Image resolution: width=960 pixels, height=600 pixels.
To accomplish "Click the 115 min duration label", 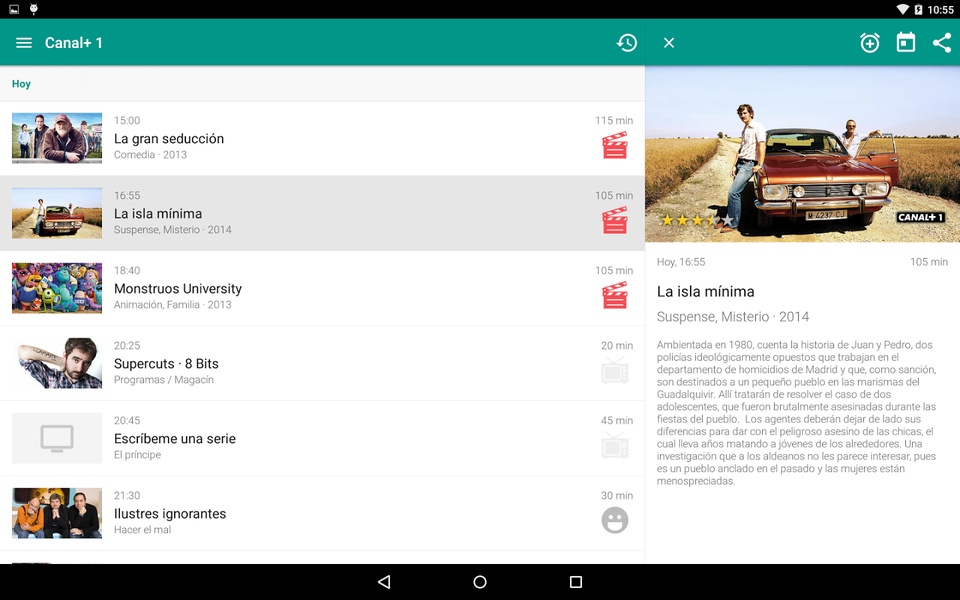I will pos(614,121).
